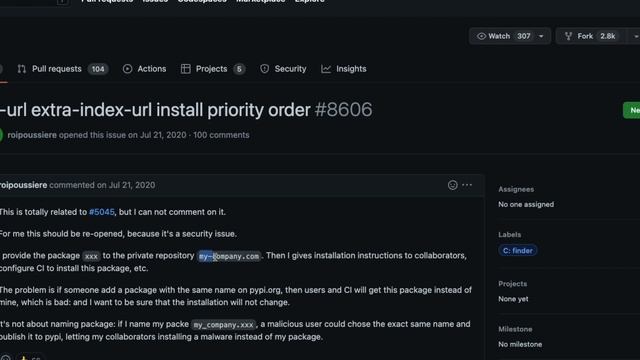Click the fork icon
This screenshot has width=640, height=360.
click(x=568, y=36)
